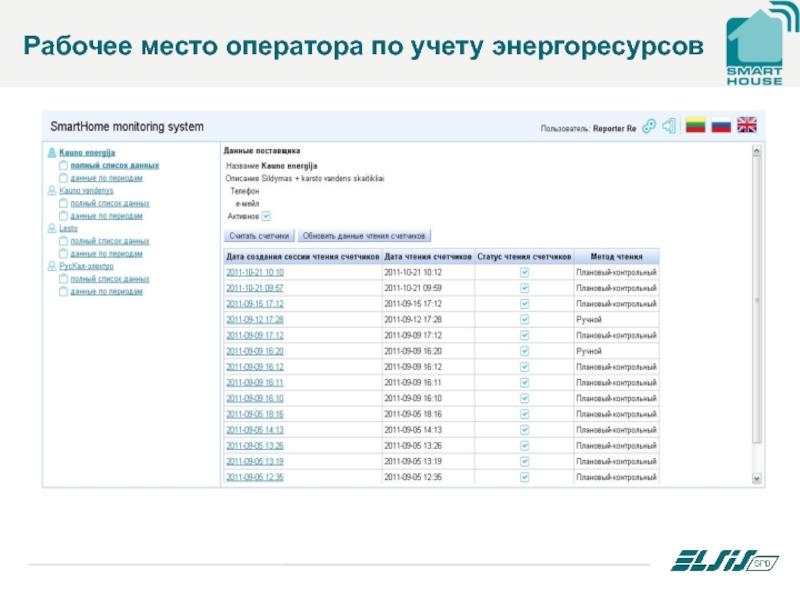This screenshot has height=600, width=800.
Task: Click the user icon beside РусКап-электро
Action: click(52, 266)
